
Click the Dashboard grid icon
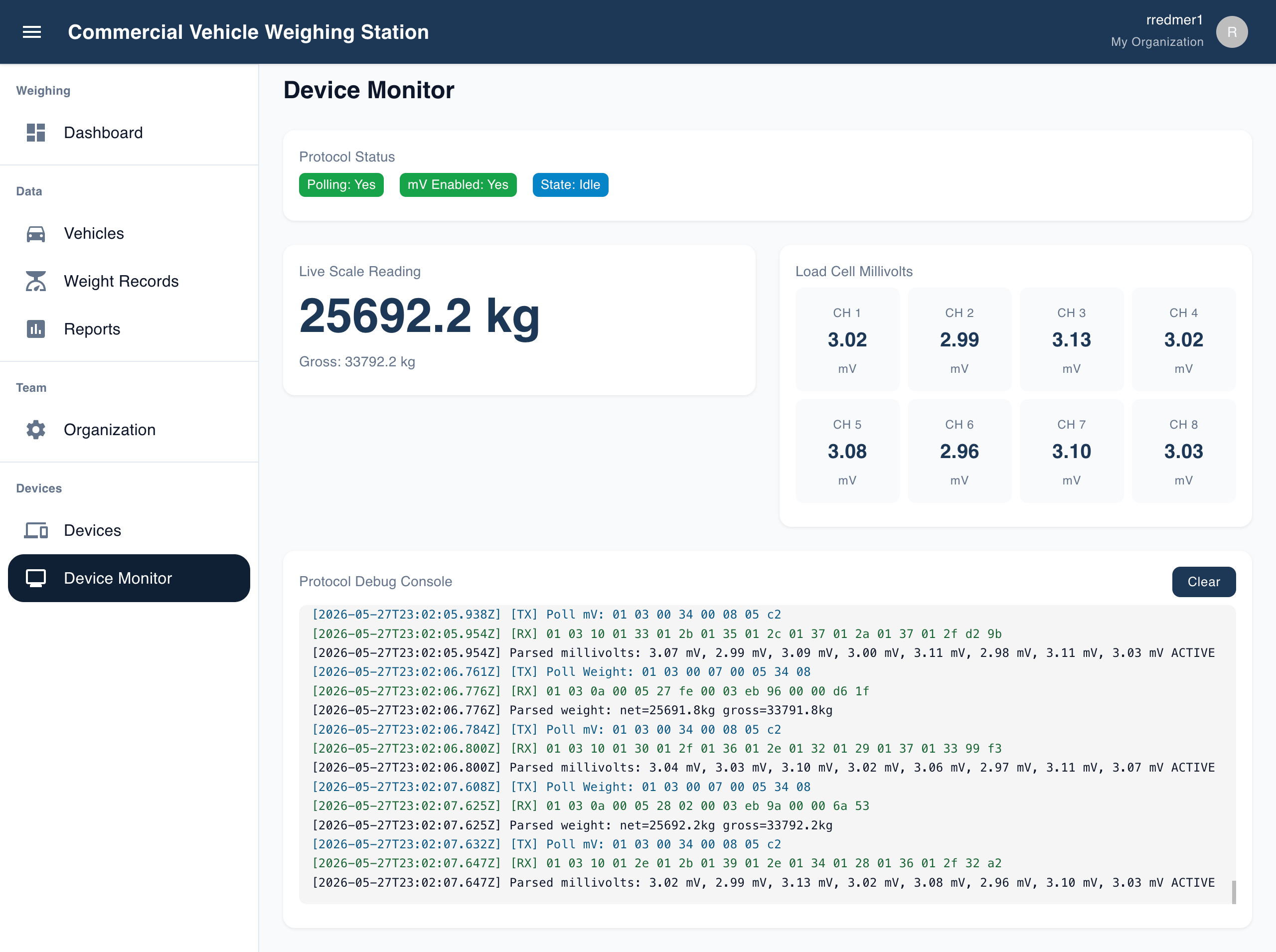click(x=36, y=133)
